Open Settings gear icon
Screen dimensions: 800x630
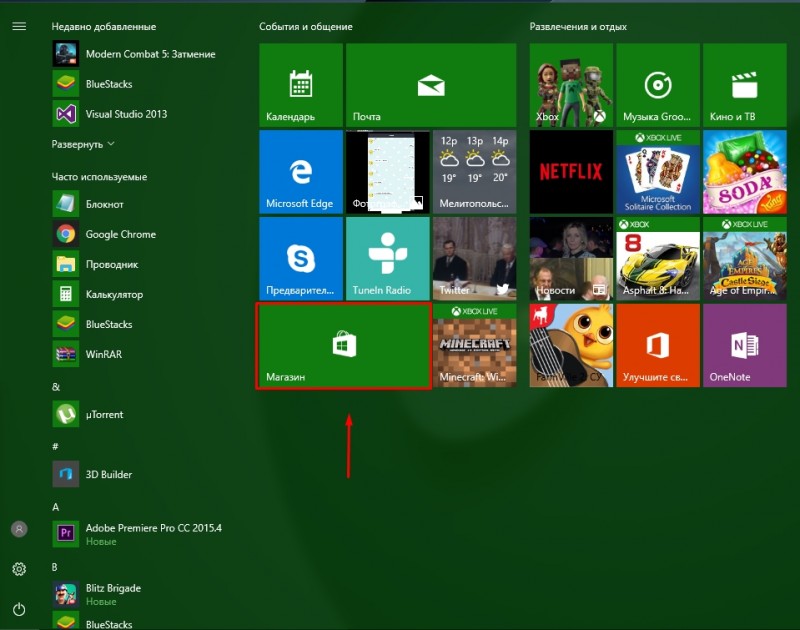coord(19,569)
